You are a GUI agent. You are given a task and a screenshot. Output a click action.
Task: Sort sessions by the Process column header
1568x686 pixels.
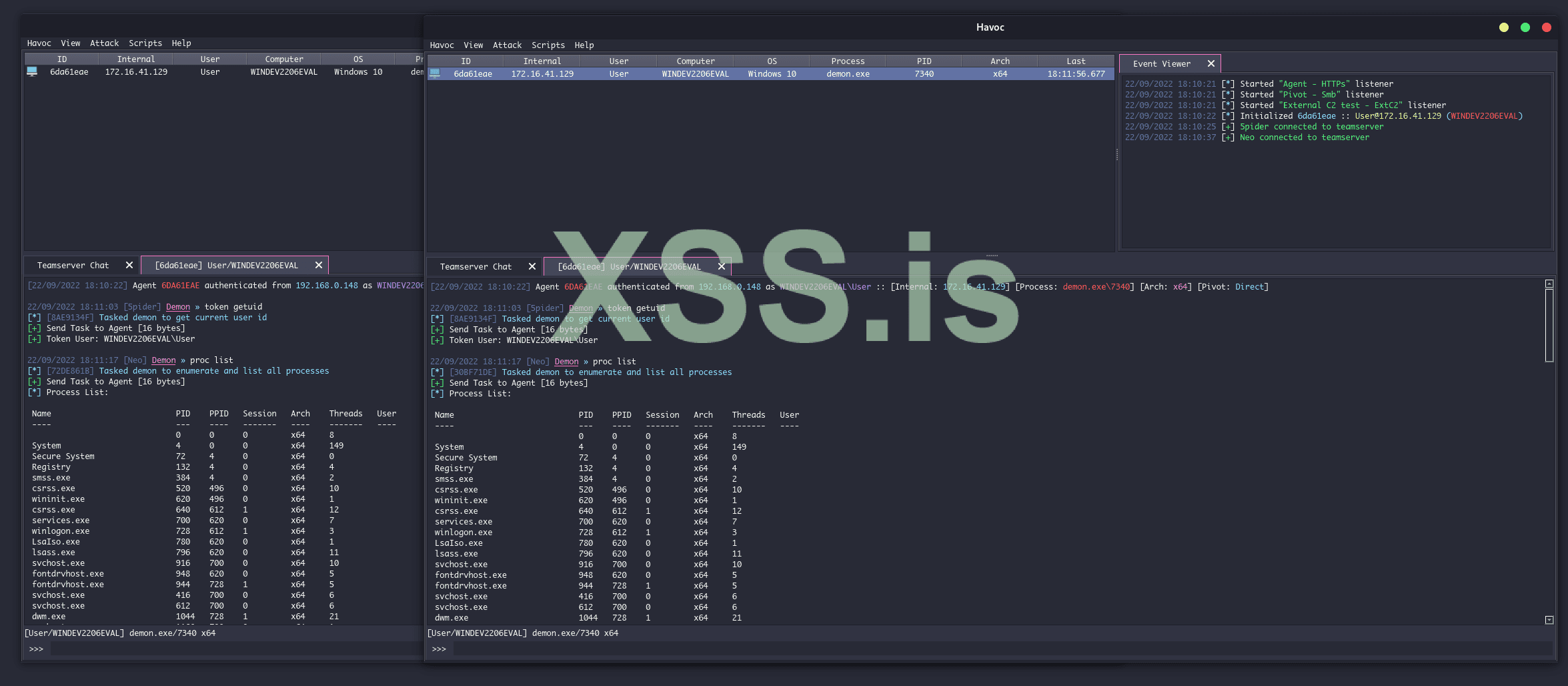pos(848,61)
